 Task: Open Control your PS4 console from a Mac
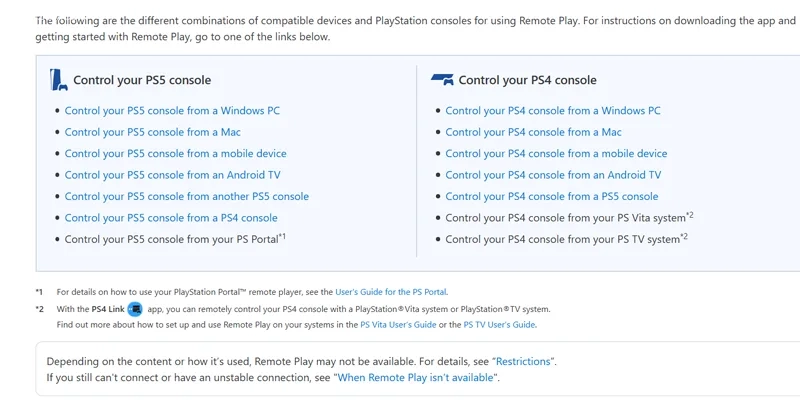(533, 132)
